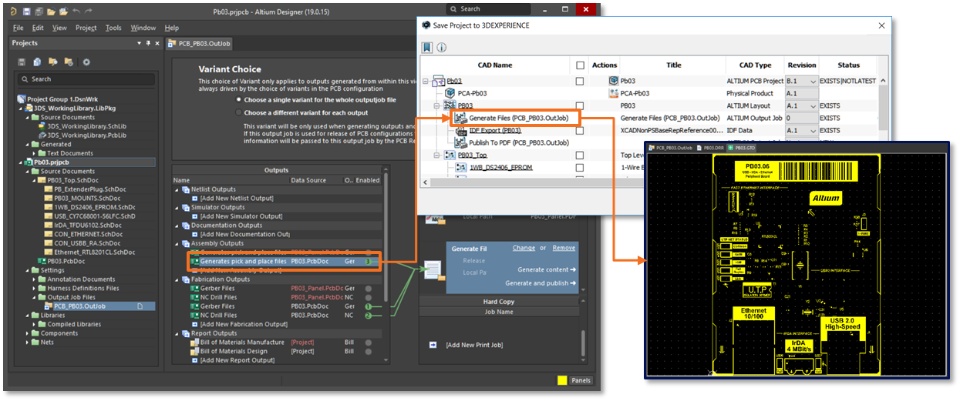Open the Tools menu
This screenshot has width=960, height=401.
click(x=113, y=28)
